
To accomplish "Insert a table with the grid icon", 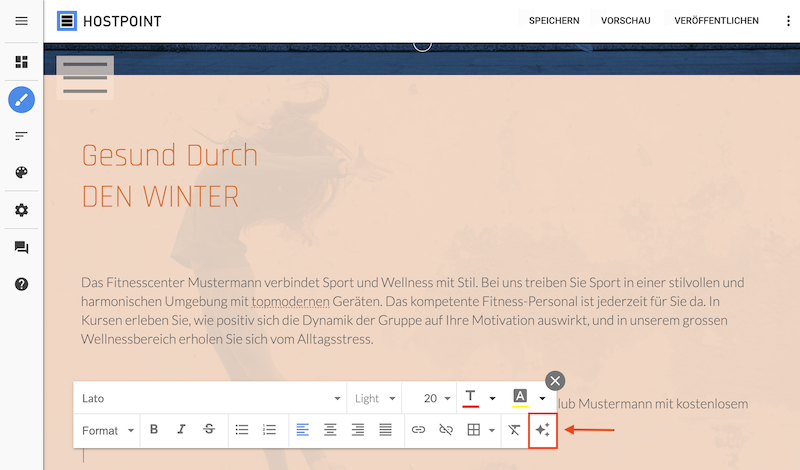I will 473,430.
